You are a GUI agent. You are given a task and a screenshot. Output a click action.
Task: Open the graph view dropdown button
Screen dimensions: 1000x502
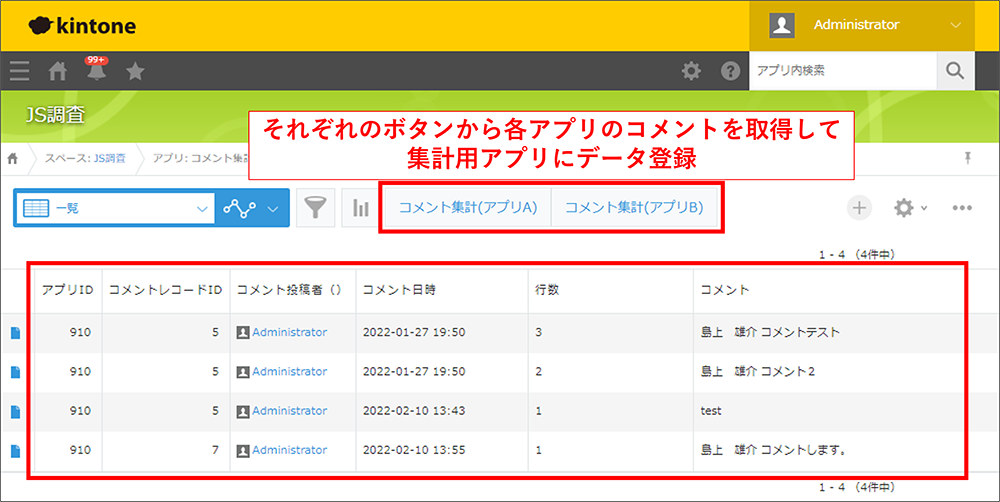pyautogui.click(x=252, y=208)
